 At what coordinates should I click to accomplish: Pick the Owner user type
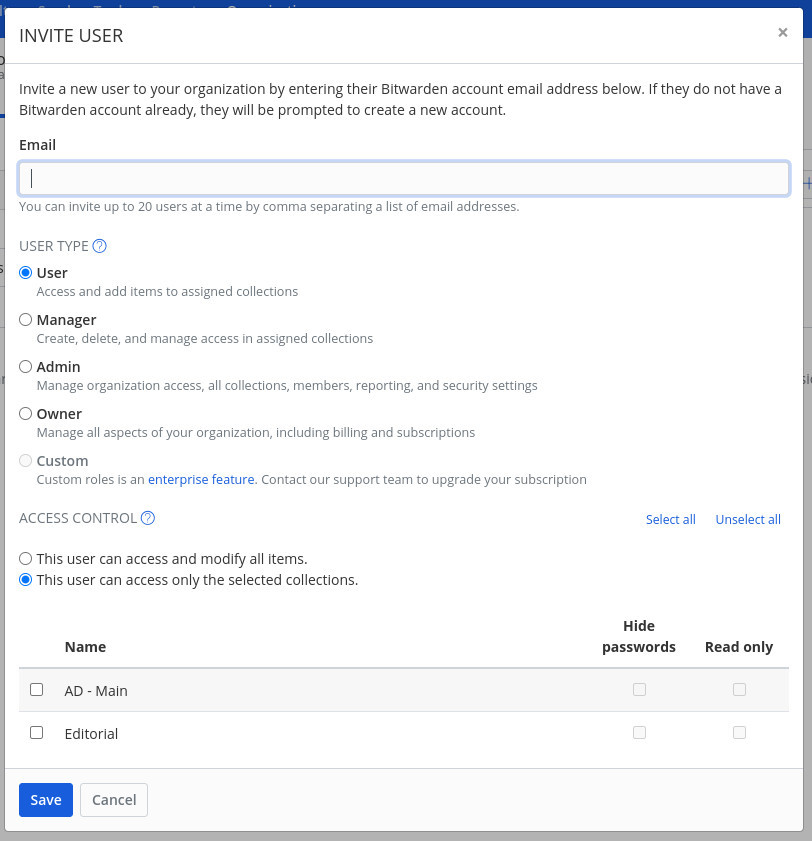pos(26,413)
